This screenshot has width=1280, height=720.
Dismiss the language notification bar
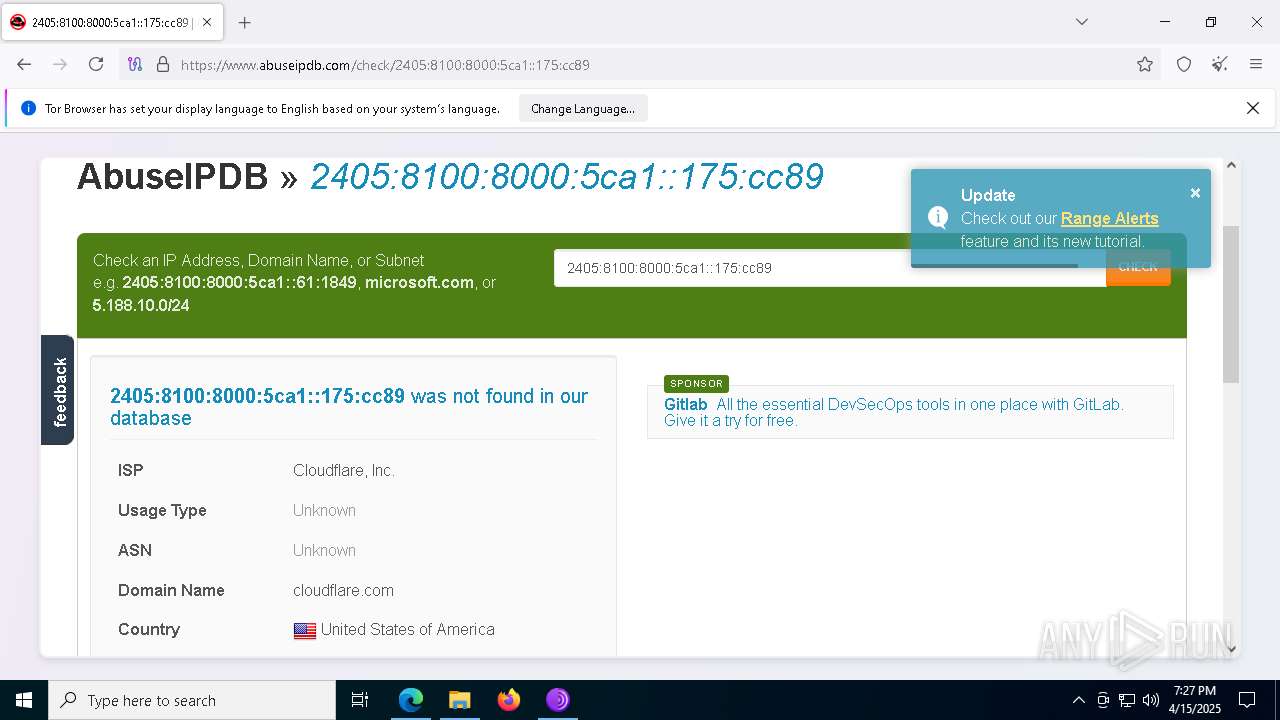coord(1253,108)
